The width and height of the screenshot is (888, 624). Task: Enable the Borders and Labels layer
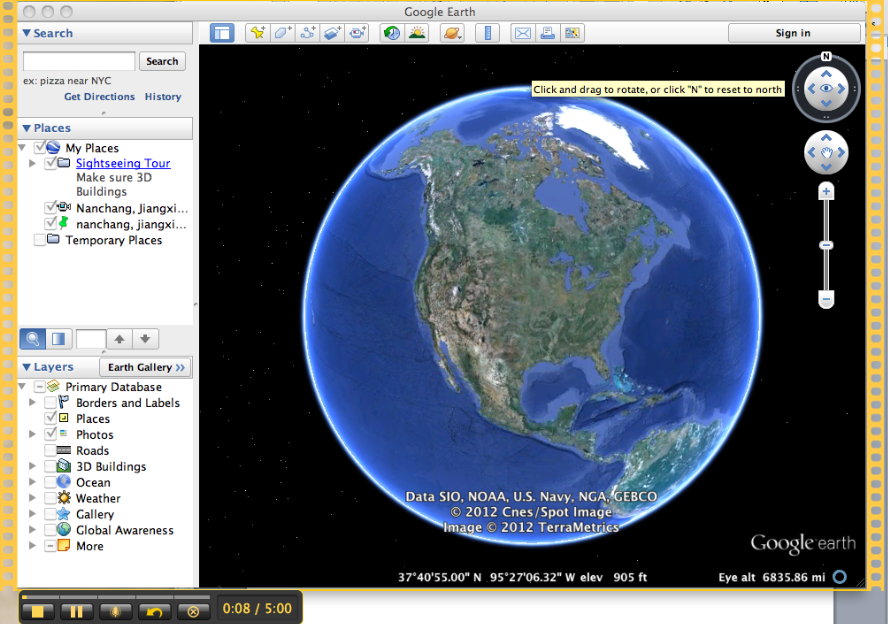tap(50, 403)
